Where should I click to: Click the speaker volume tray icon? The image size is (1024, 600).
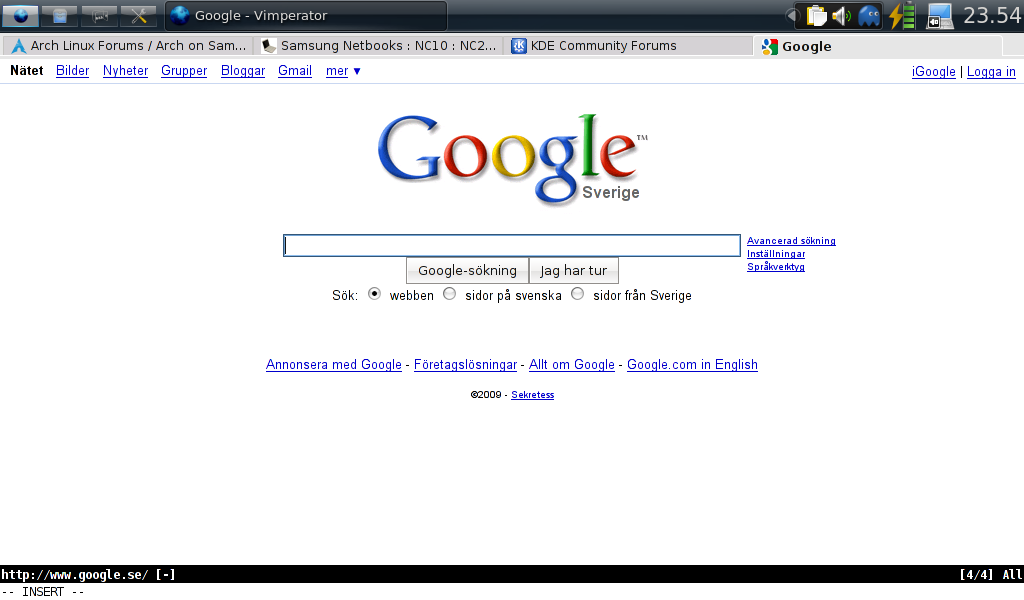(841, 16)
